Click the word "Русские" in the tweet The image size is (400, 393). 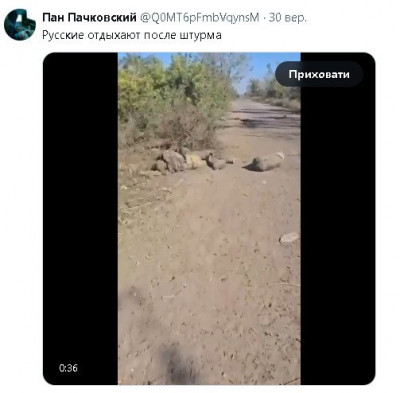[x=63, y=35]
